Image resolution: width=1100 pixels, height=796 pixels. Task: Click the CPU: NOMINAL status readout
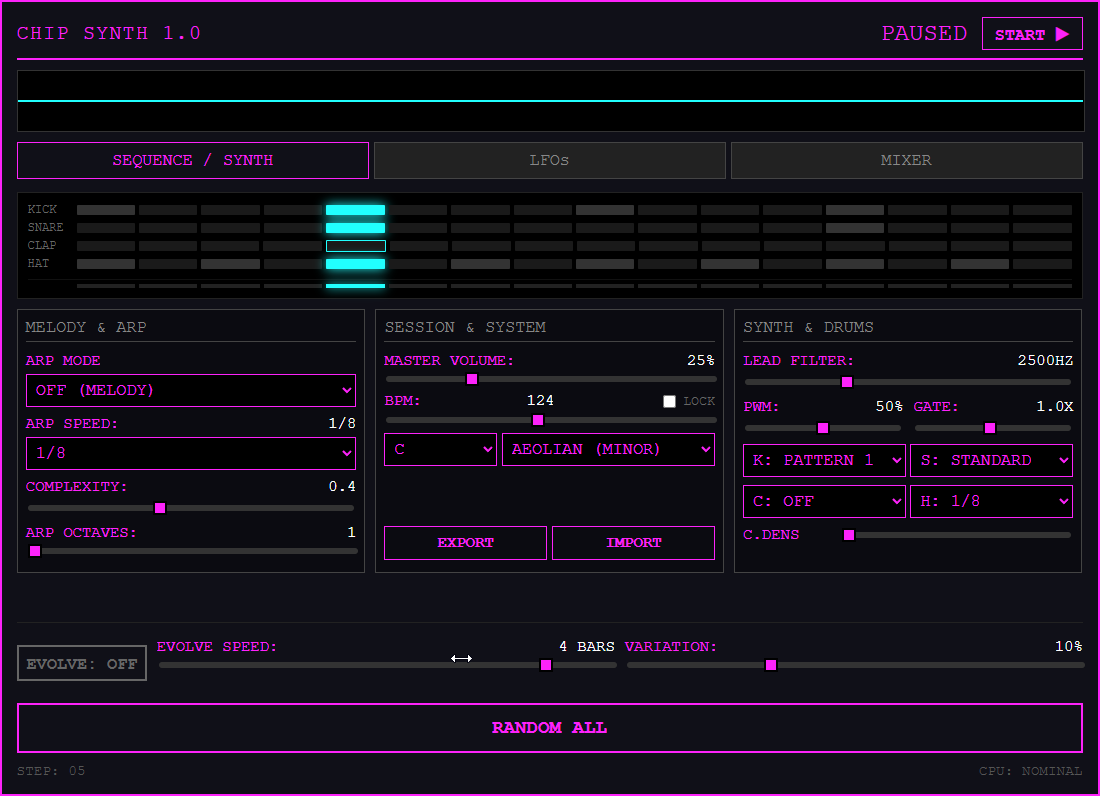click(1031, 771)
